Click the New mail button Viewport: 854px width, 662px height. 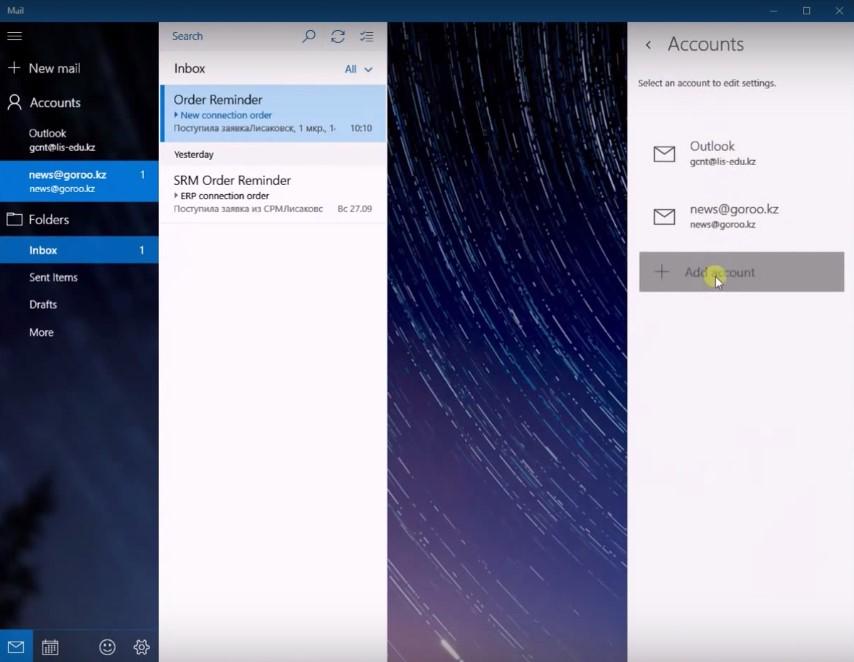44,68
